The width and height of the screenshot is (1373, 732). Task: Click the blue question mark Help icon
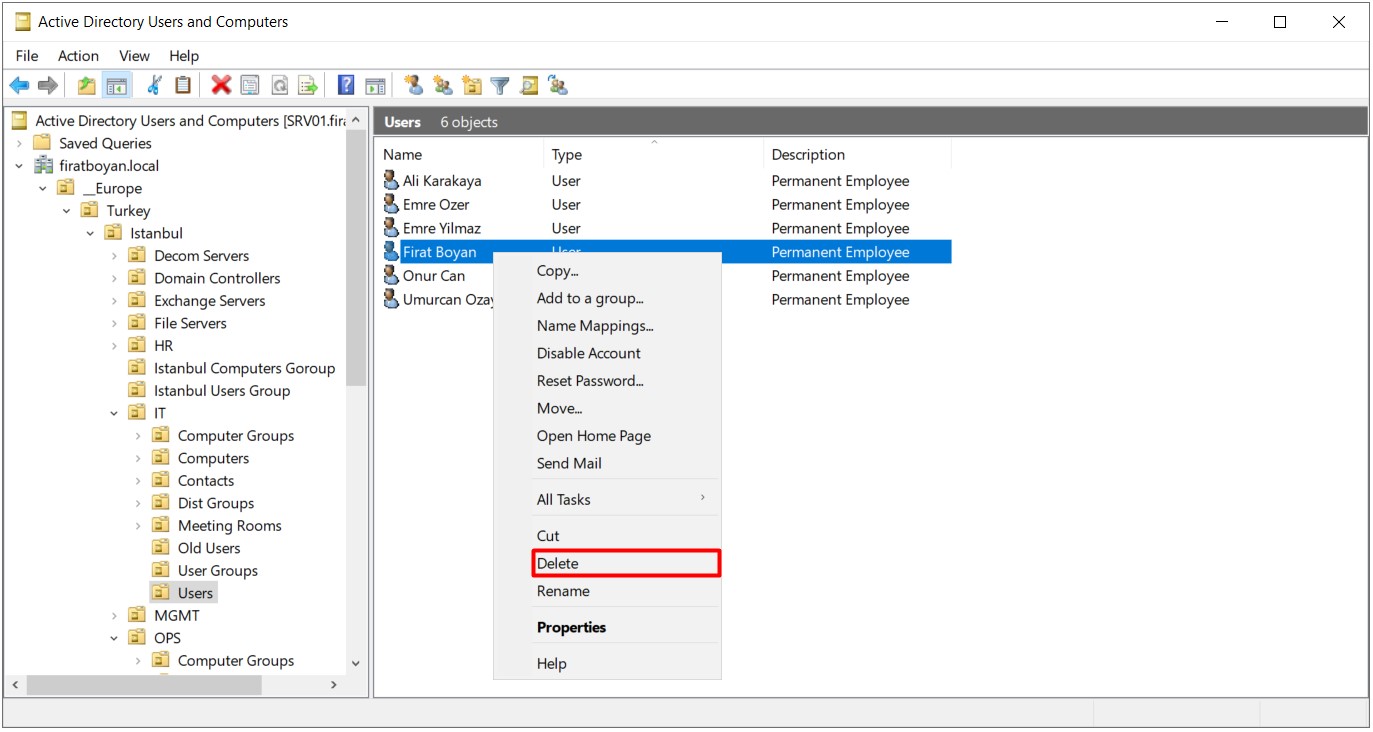346,86
